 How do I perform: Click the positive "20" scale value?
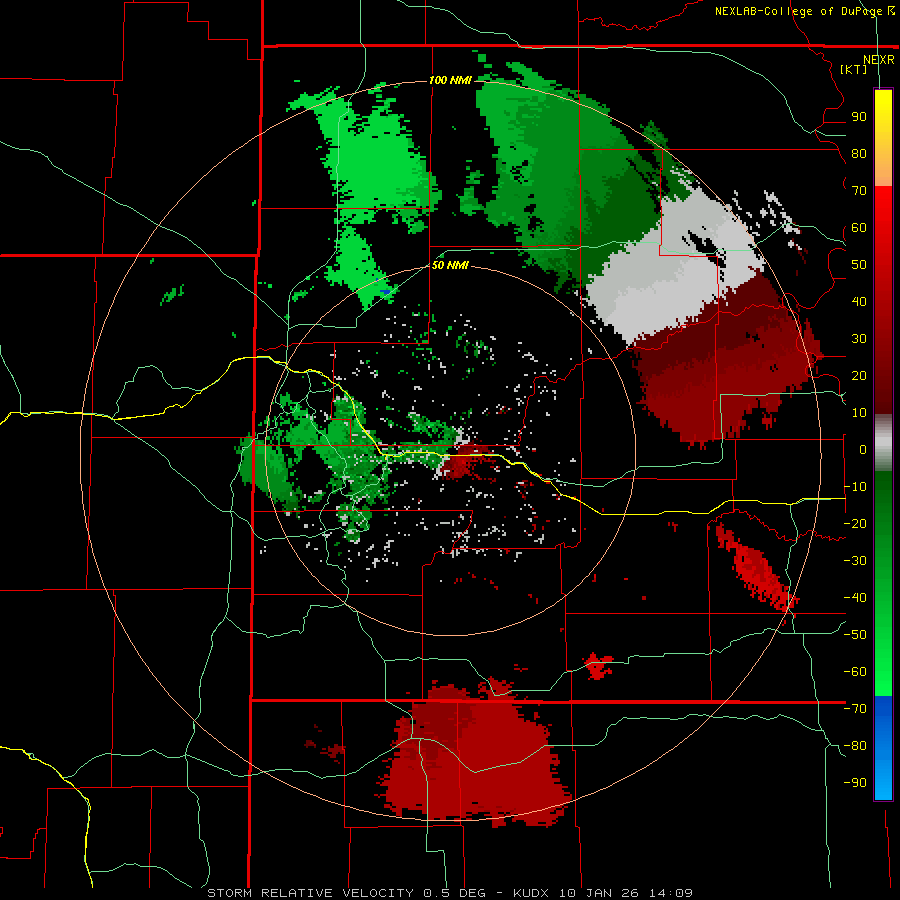pos(859,376)
